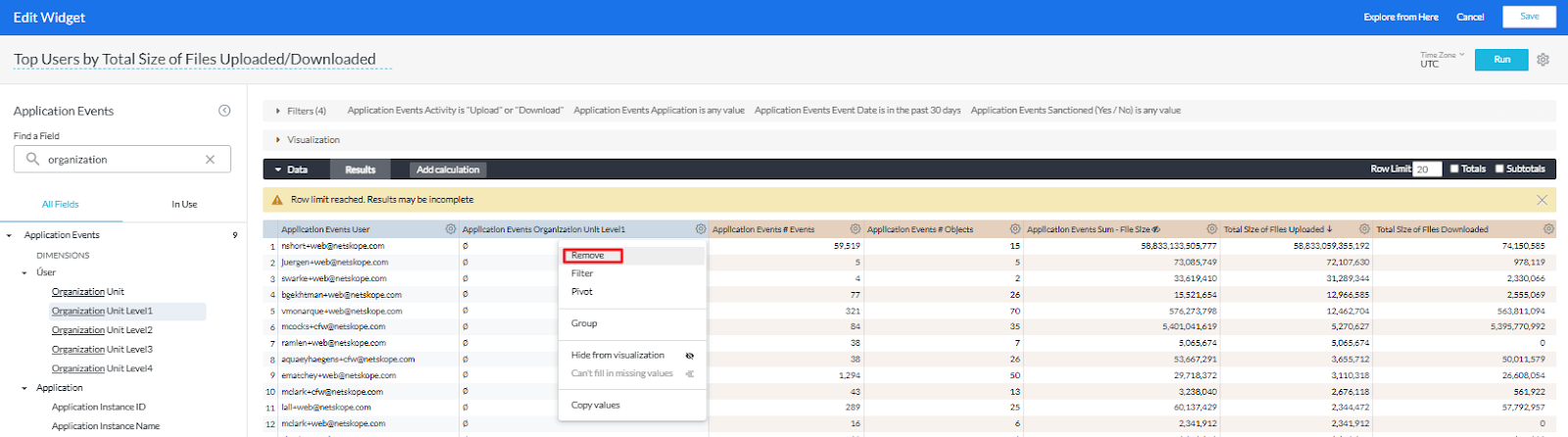
Task: Click the sort arrow on Total Size of Files Uploaded
Action: tap(1330, 229)
